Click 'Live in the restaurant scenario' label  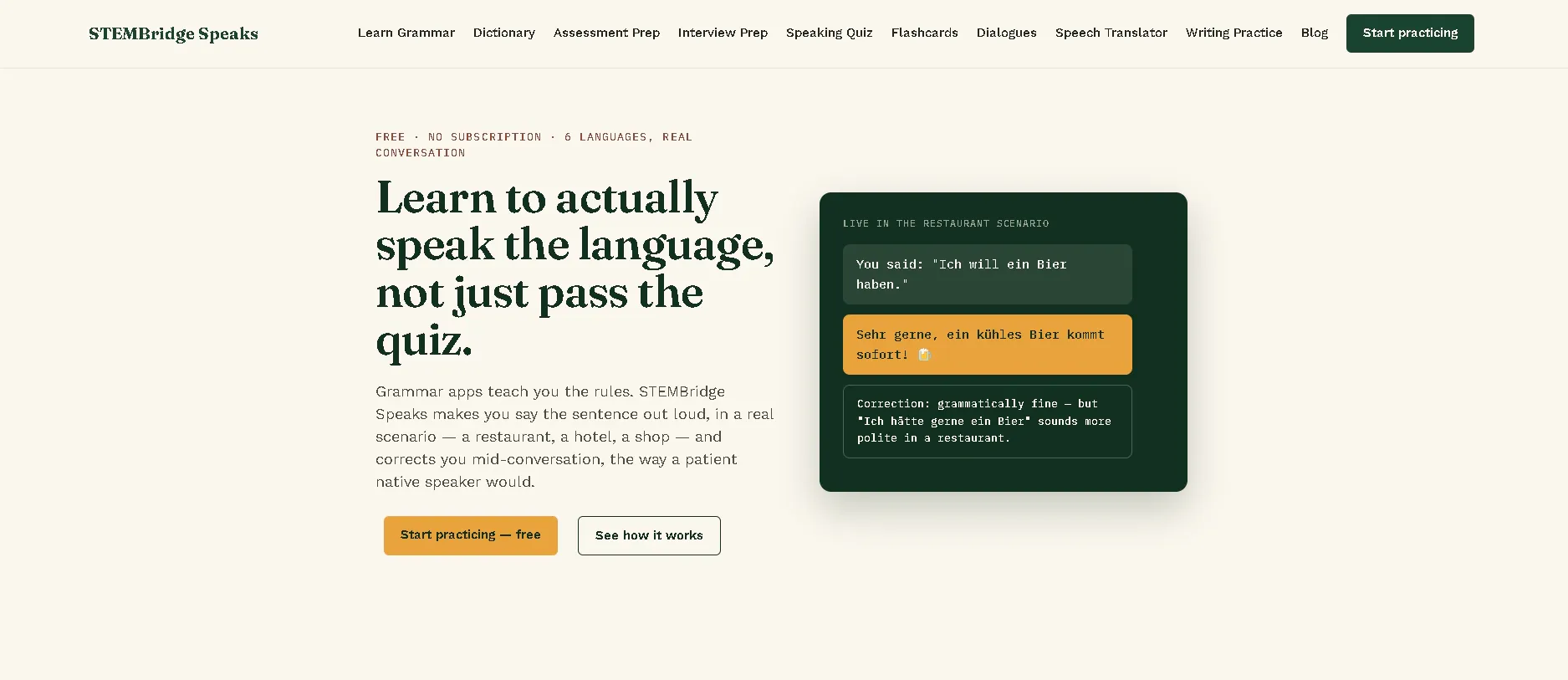coord(946,223)
